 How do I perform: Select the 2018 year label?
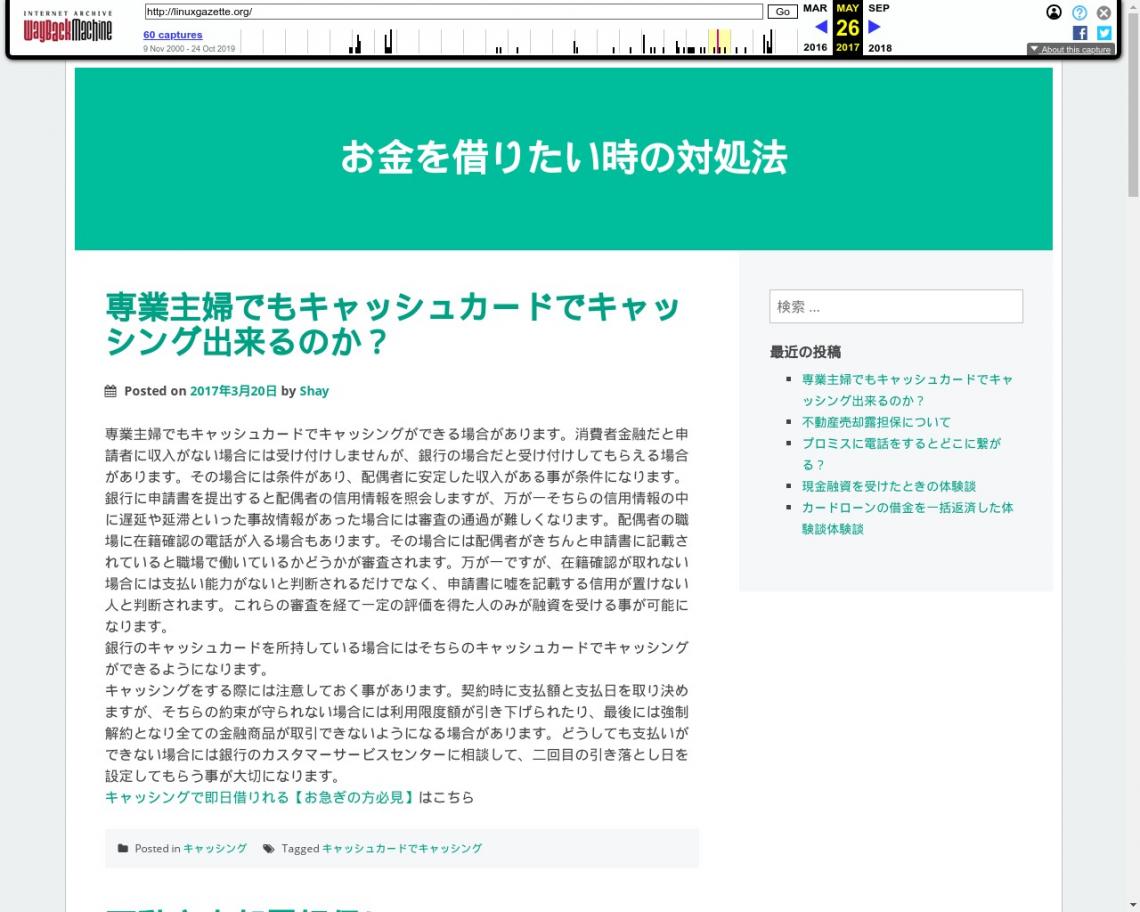[x=880, y=48]
